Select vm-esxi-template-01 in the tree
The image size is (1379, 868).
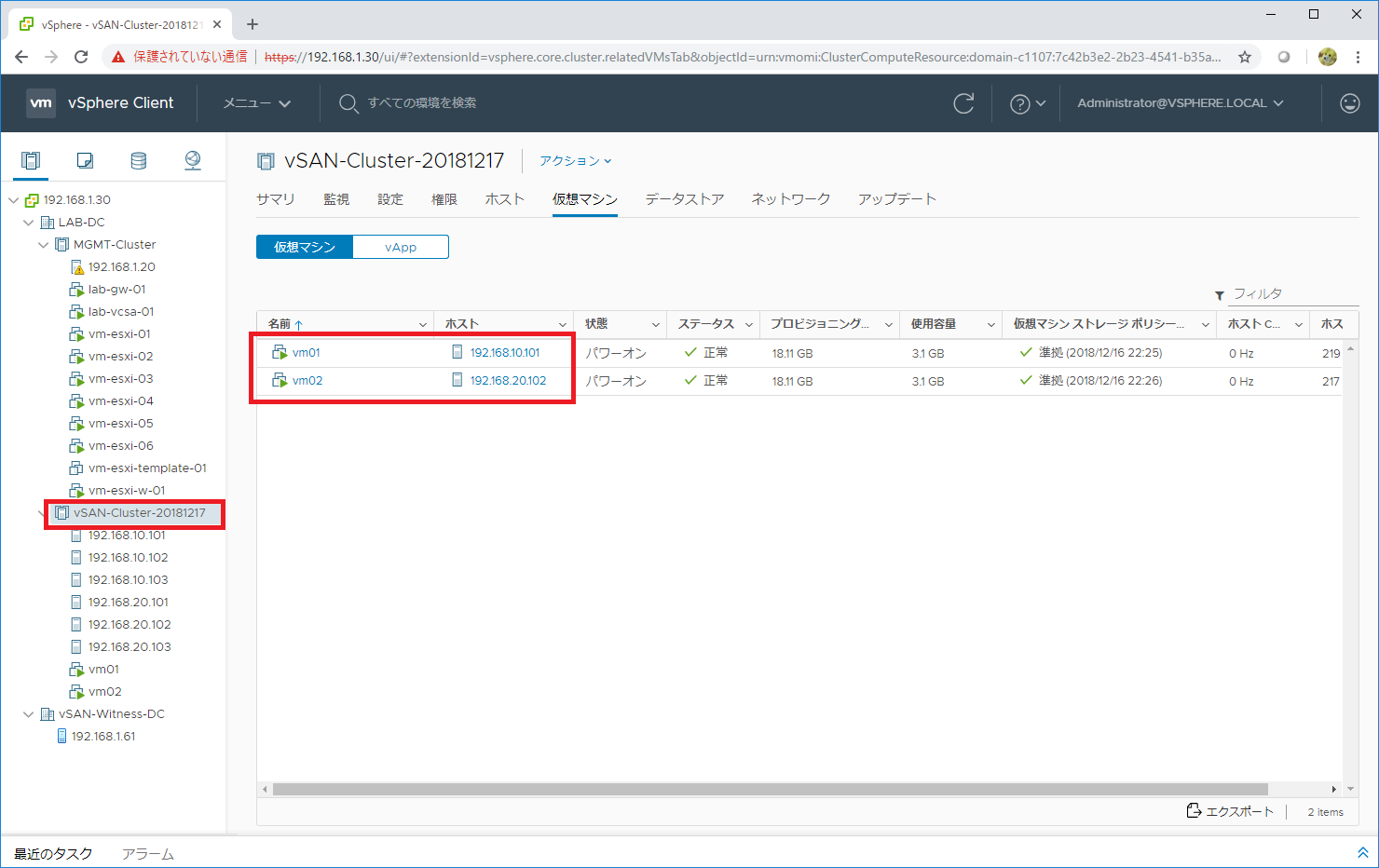(147, 468)
